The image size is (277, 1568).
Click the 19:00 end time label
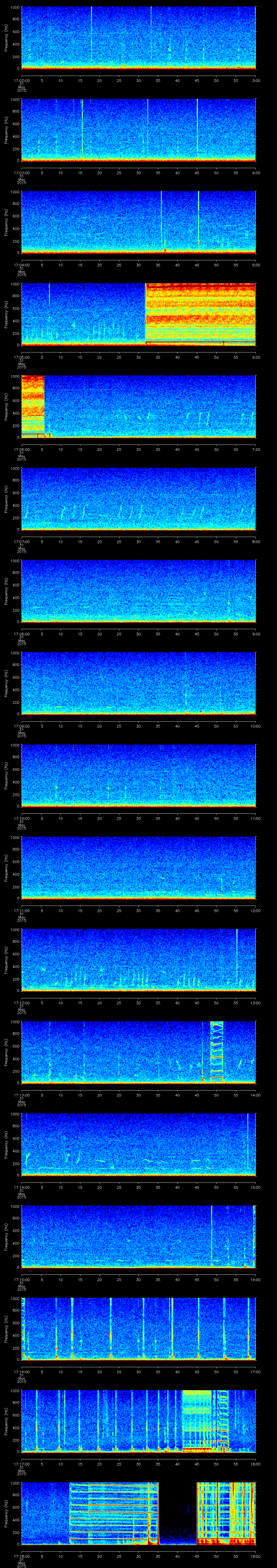click(256, 1556)
